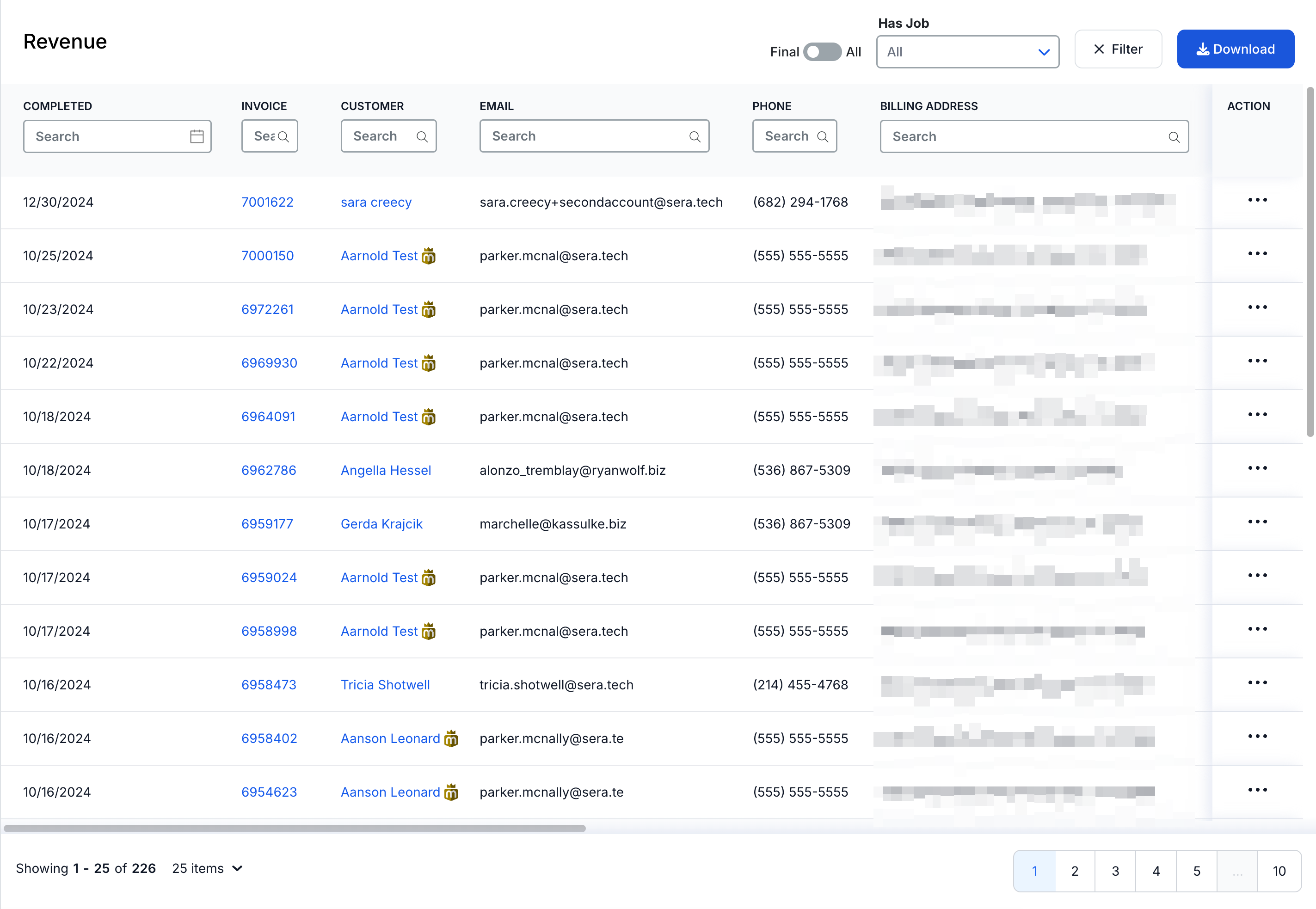1316x909 pixels.
Task: Click the Invoice search magnifier icon
Action: point(283,137)
